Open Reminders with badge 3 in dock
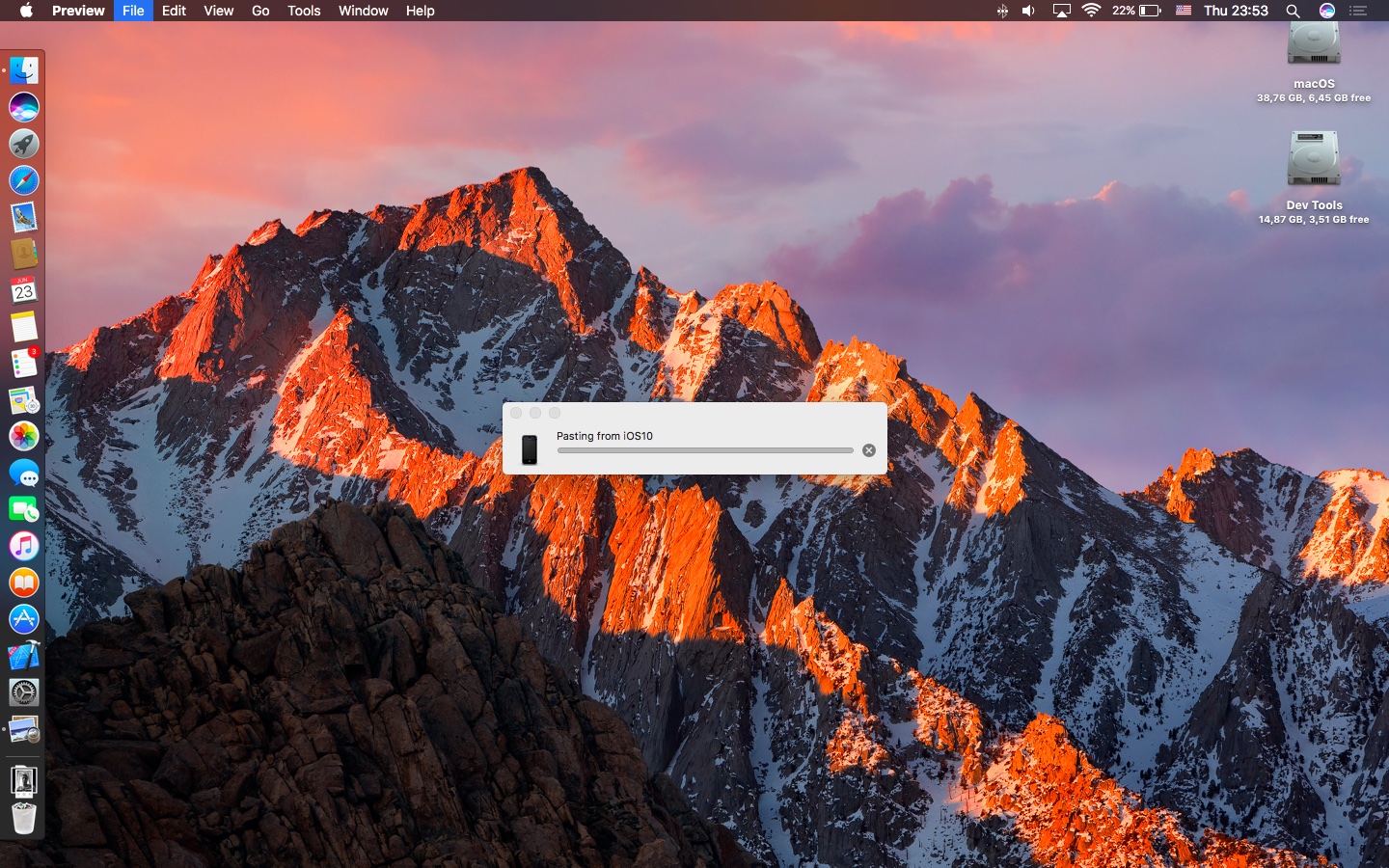 click(24, 364)
